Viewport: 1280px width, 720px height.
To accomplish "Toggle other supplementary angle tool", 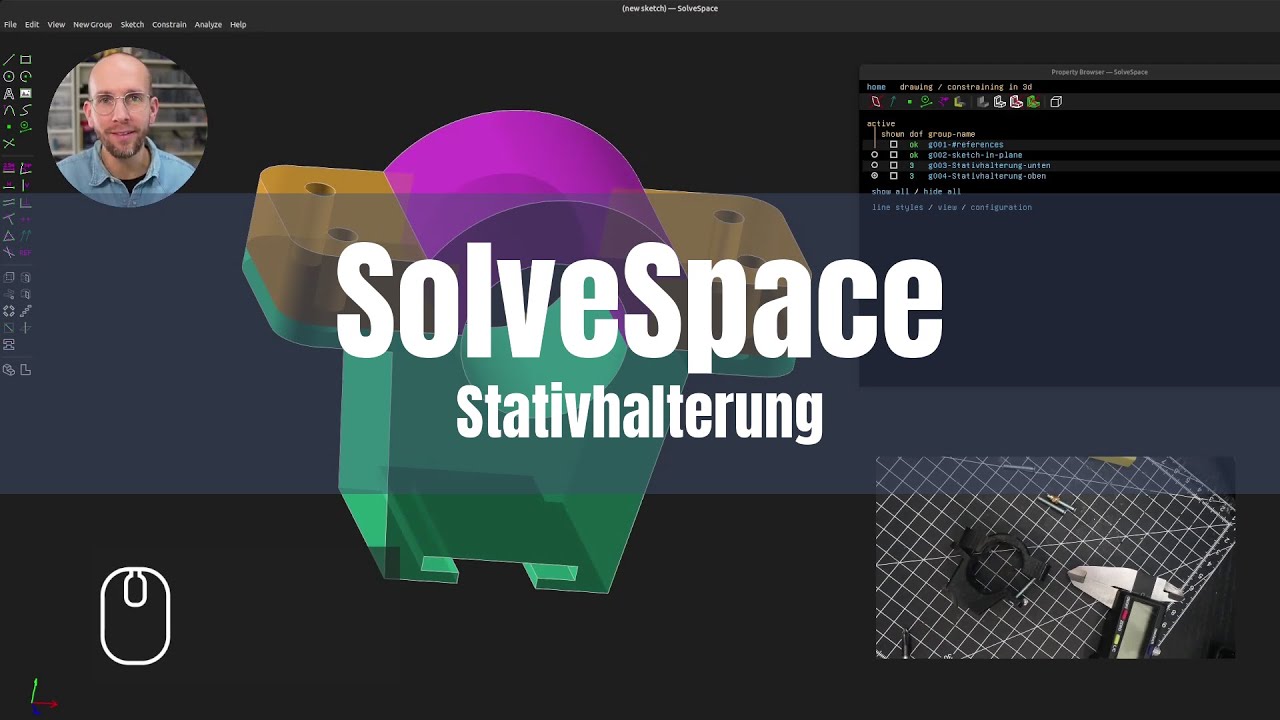I will [x=9, y=253].
